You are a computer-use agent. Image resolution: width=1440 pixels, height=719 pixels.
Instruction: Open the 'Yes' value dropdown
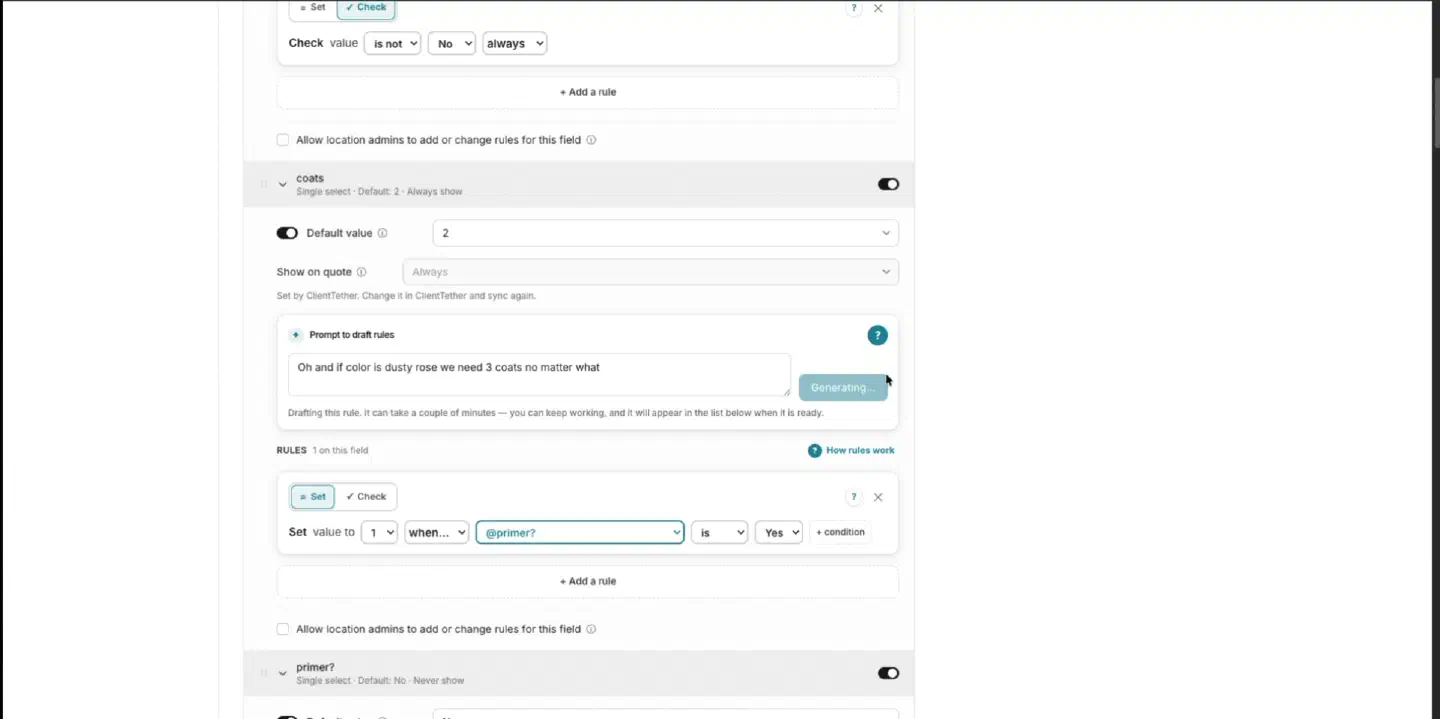pyautogui.click(x=779, y=532)
